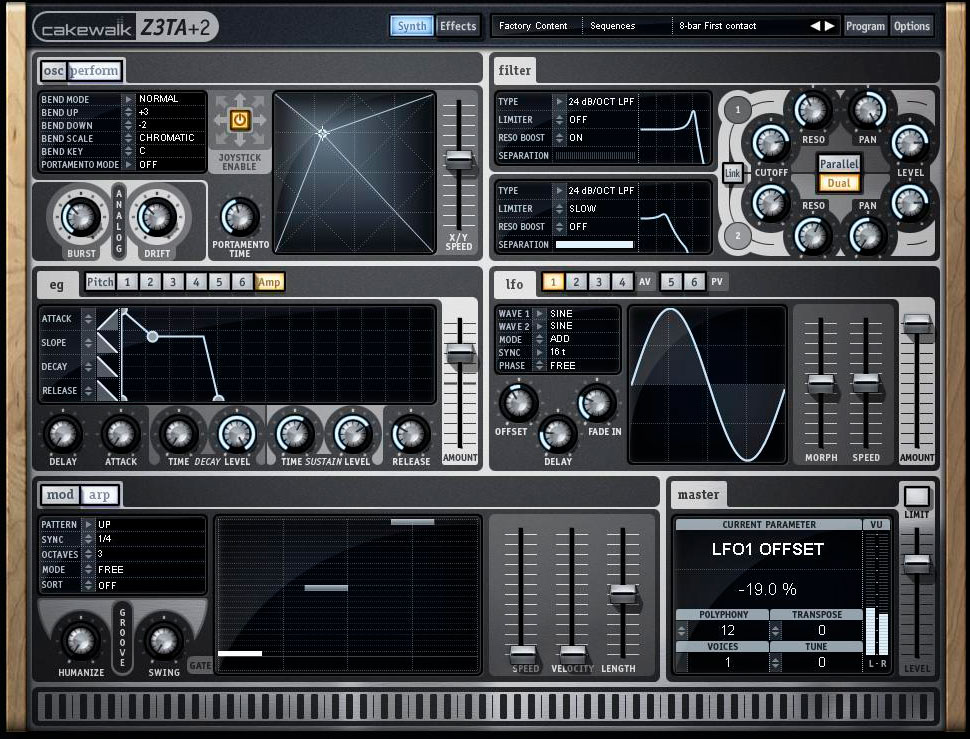Click the previous preset arrow

[x=815, y=26]
